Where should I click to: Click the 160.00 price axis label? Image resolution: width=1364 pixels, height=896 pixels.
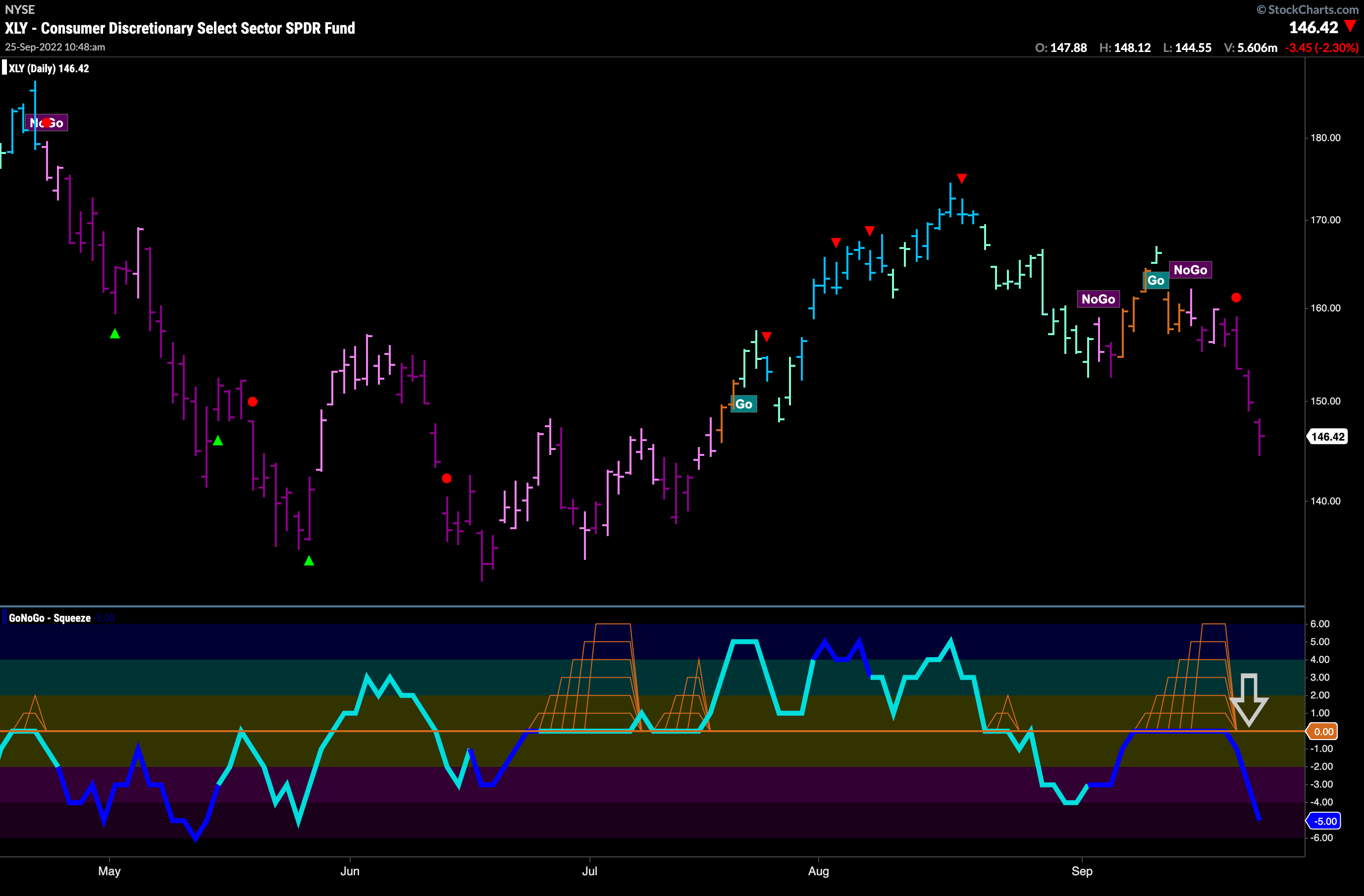pos(1325,308)
